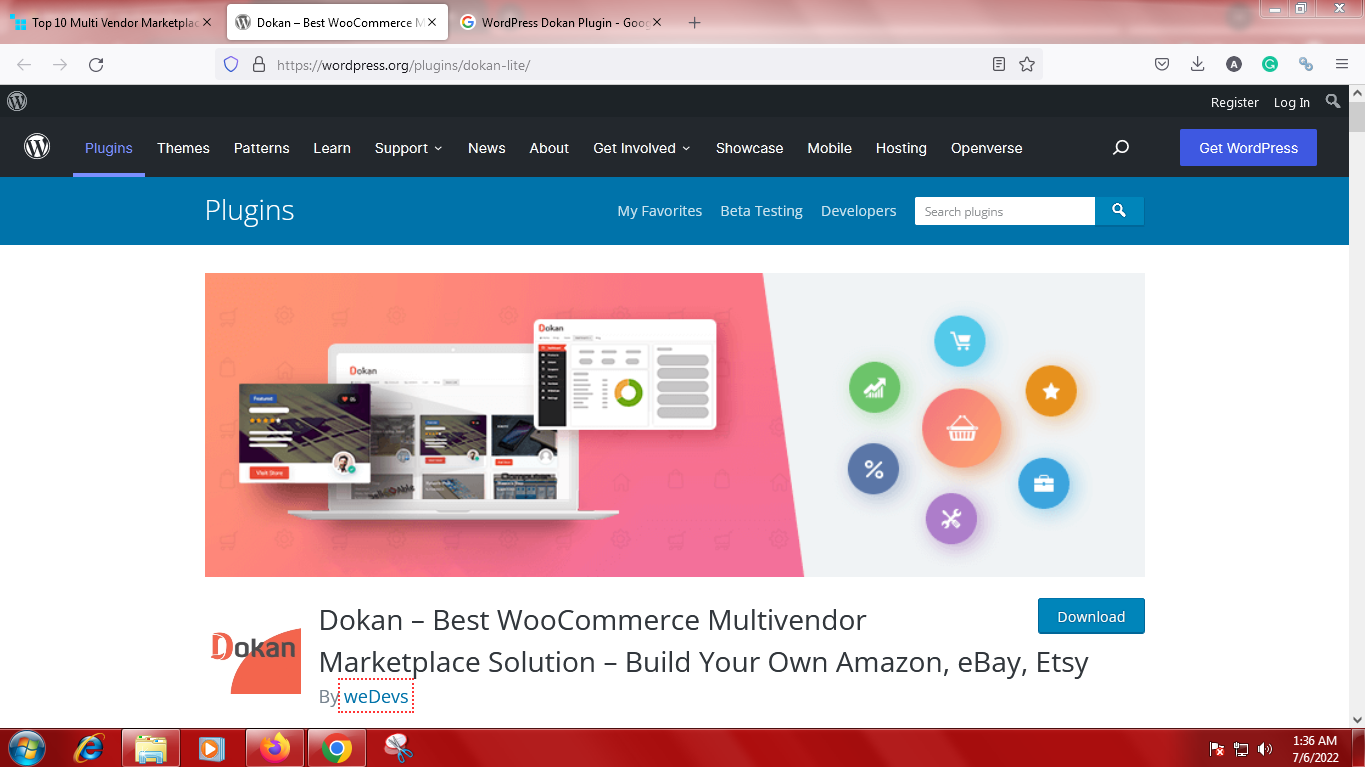The height and width of the screenshot is (767, 1365).
Task: Open Windows Media Player on taskbar
Action: [212, 748]
